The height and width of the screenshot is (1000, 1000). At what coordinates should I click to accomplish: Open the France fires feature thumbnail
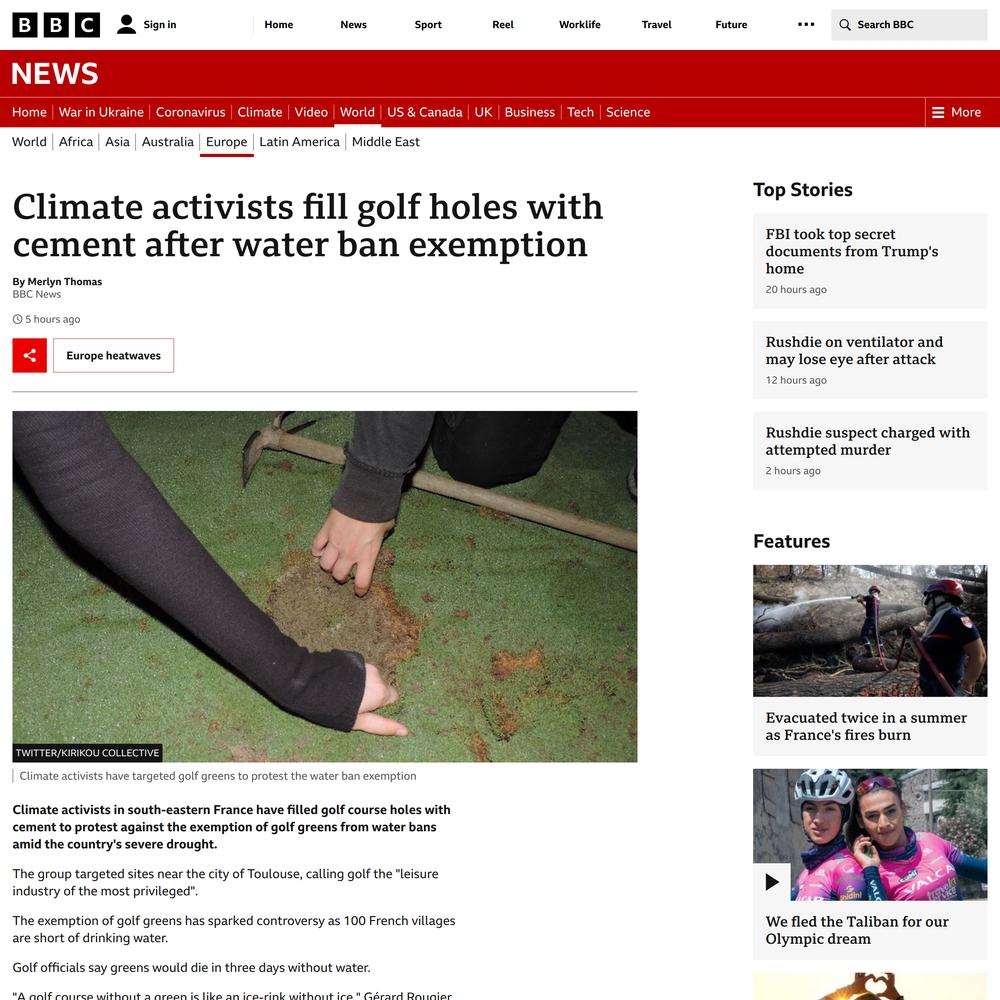tap(870, 631)
